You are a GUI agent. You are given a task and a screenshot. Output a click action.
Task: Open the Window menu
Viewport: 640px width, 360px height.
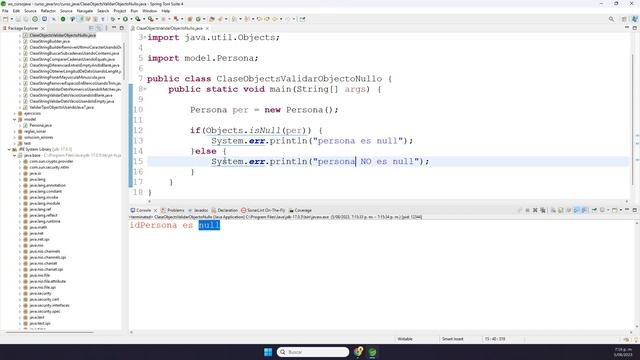click(149, 11)
